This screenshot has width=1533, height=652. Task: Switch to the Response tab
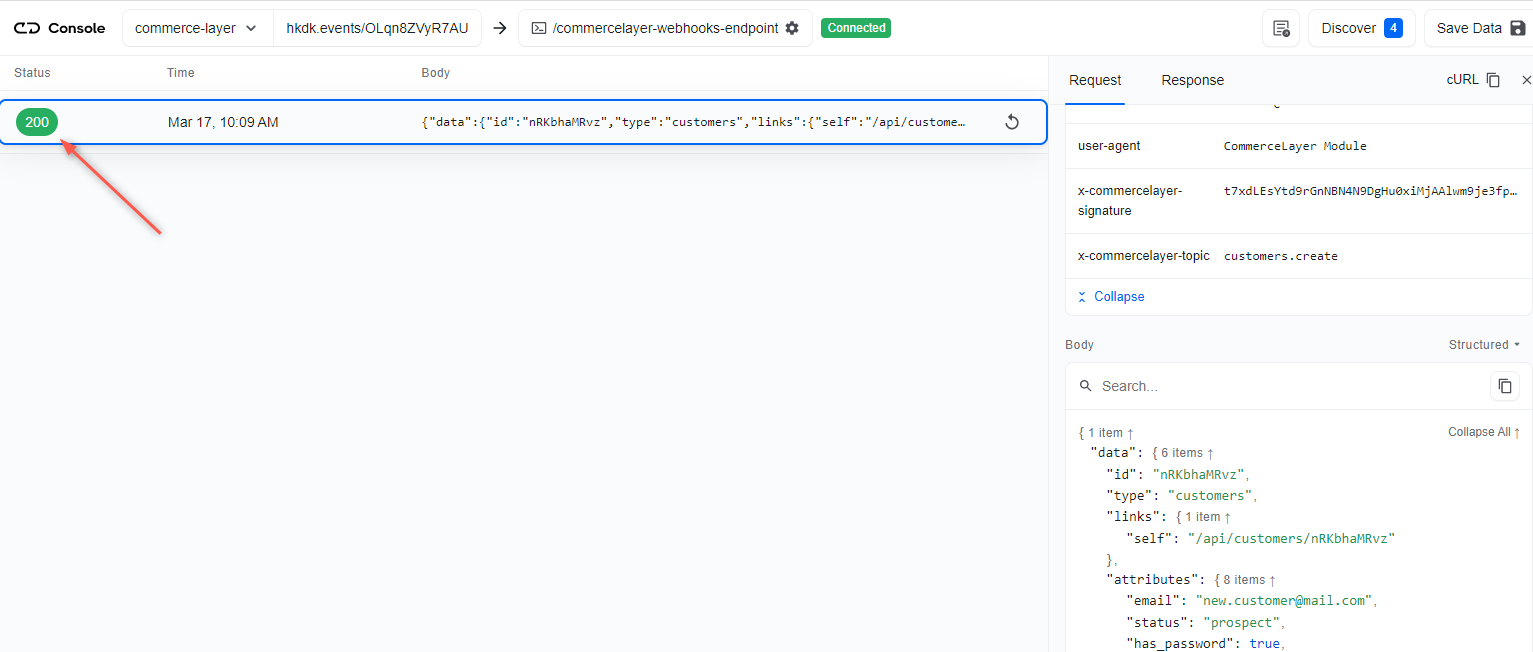[x=1192, y=80]
